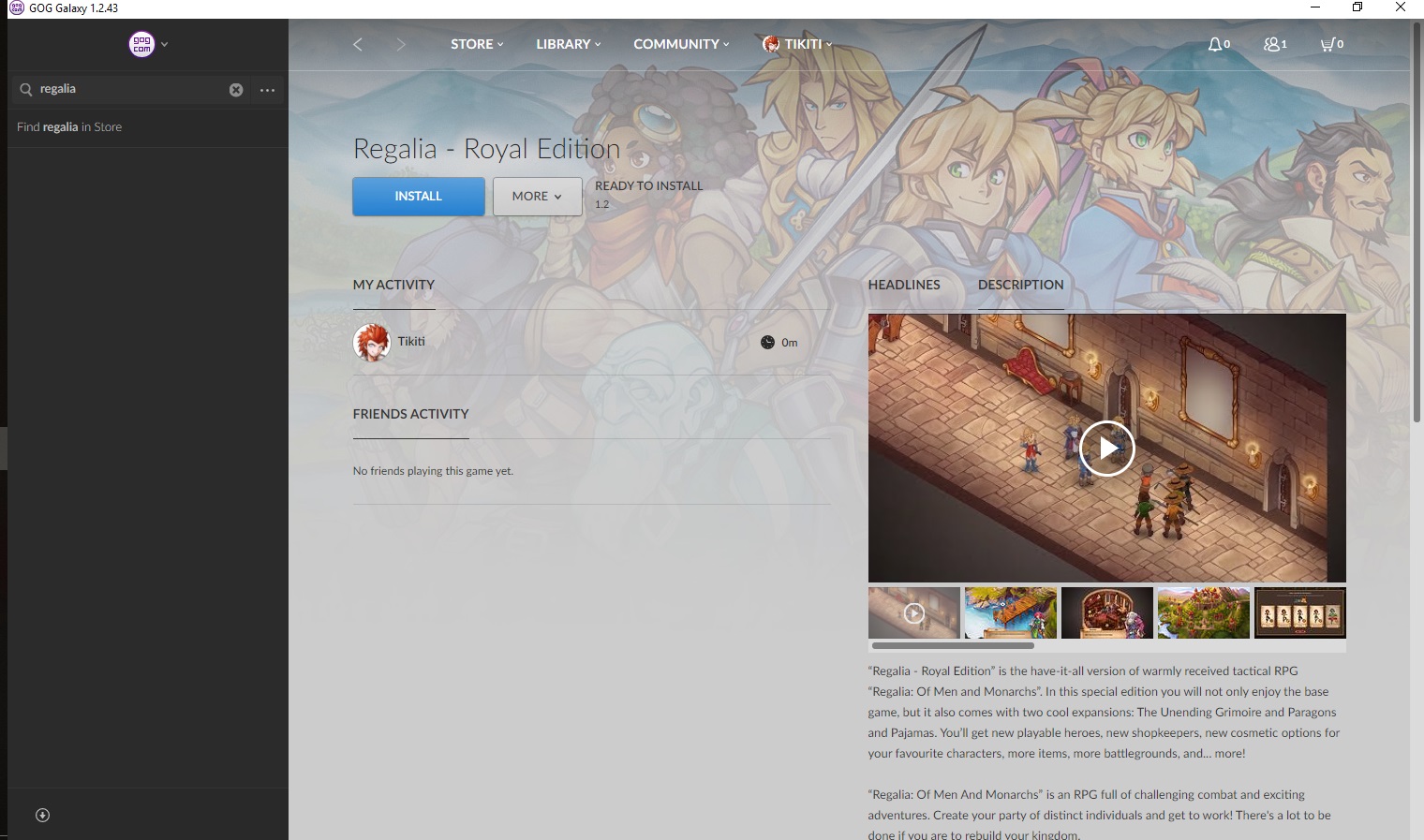Select the video trailer thumbnail

914,613
